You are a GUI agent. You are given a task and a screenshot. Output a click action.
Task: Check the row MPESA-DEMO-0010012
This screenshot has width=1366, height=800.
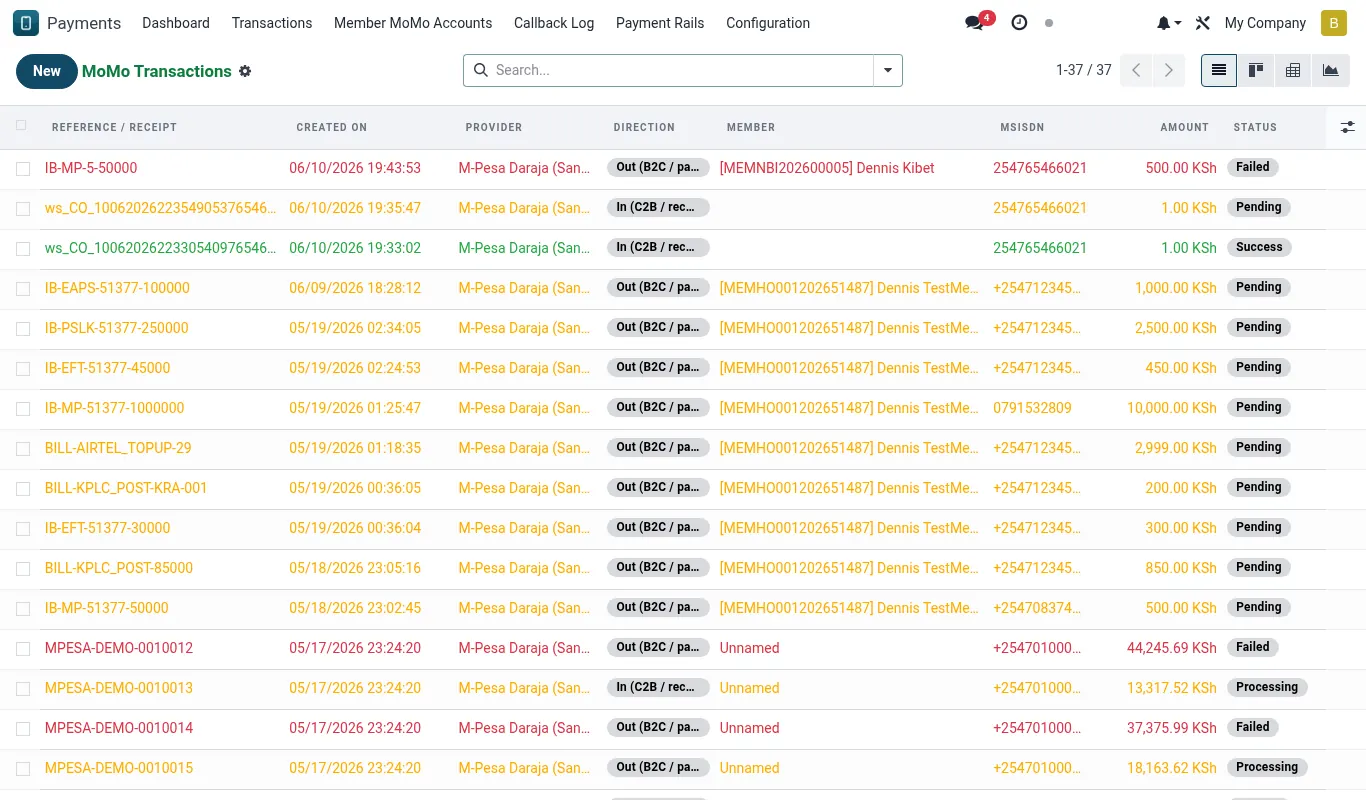point(23,649)
